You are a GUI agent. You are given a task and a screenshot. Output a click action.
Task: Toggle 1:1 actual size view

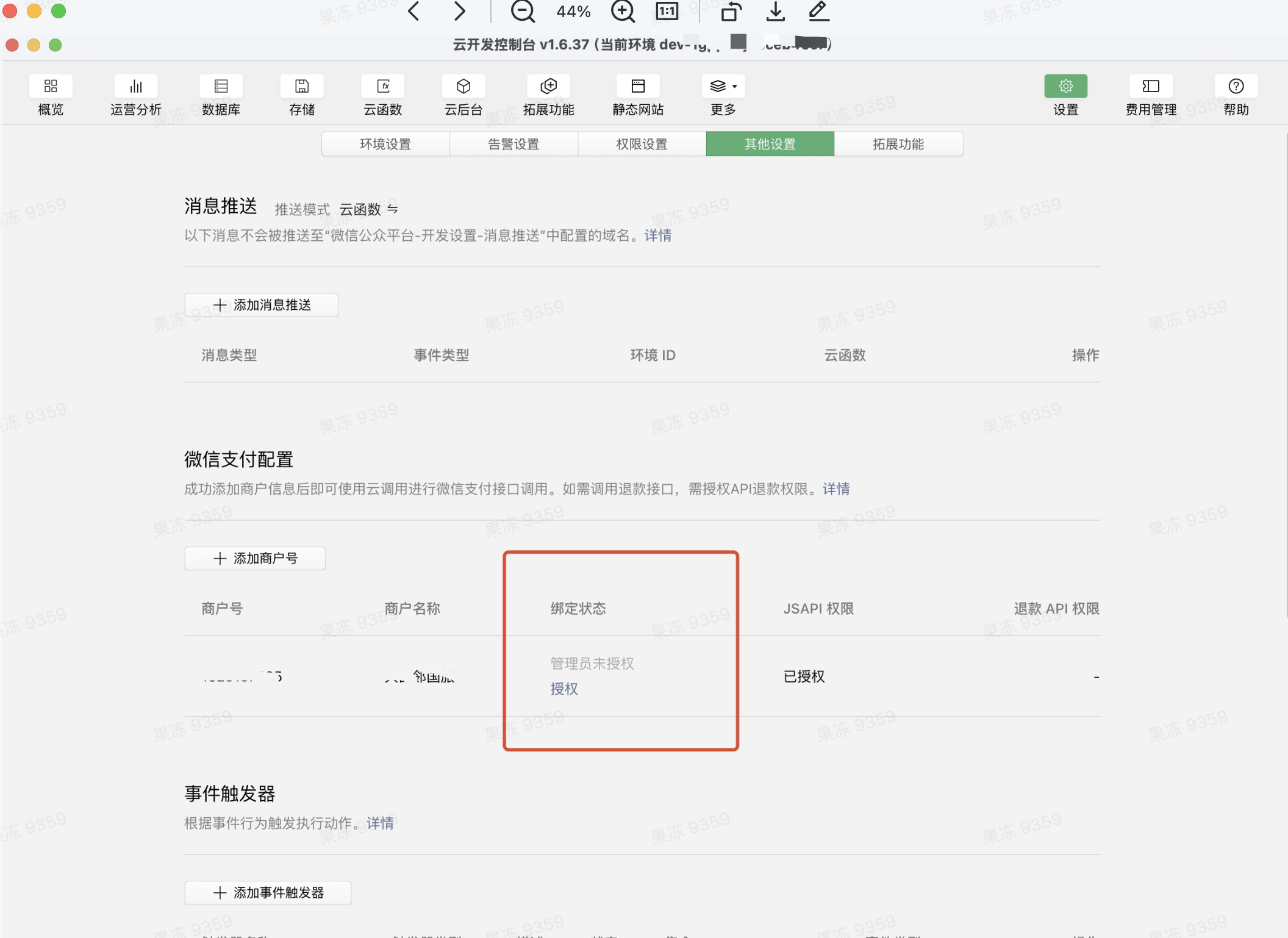[x=667, y=11]
